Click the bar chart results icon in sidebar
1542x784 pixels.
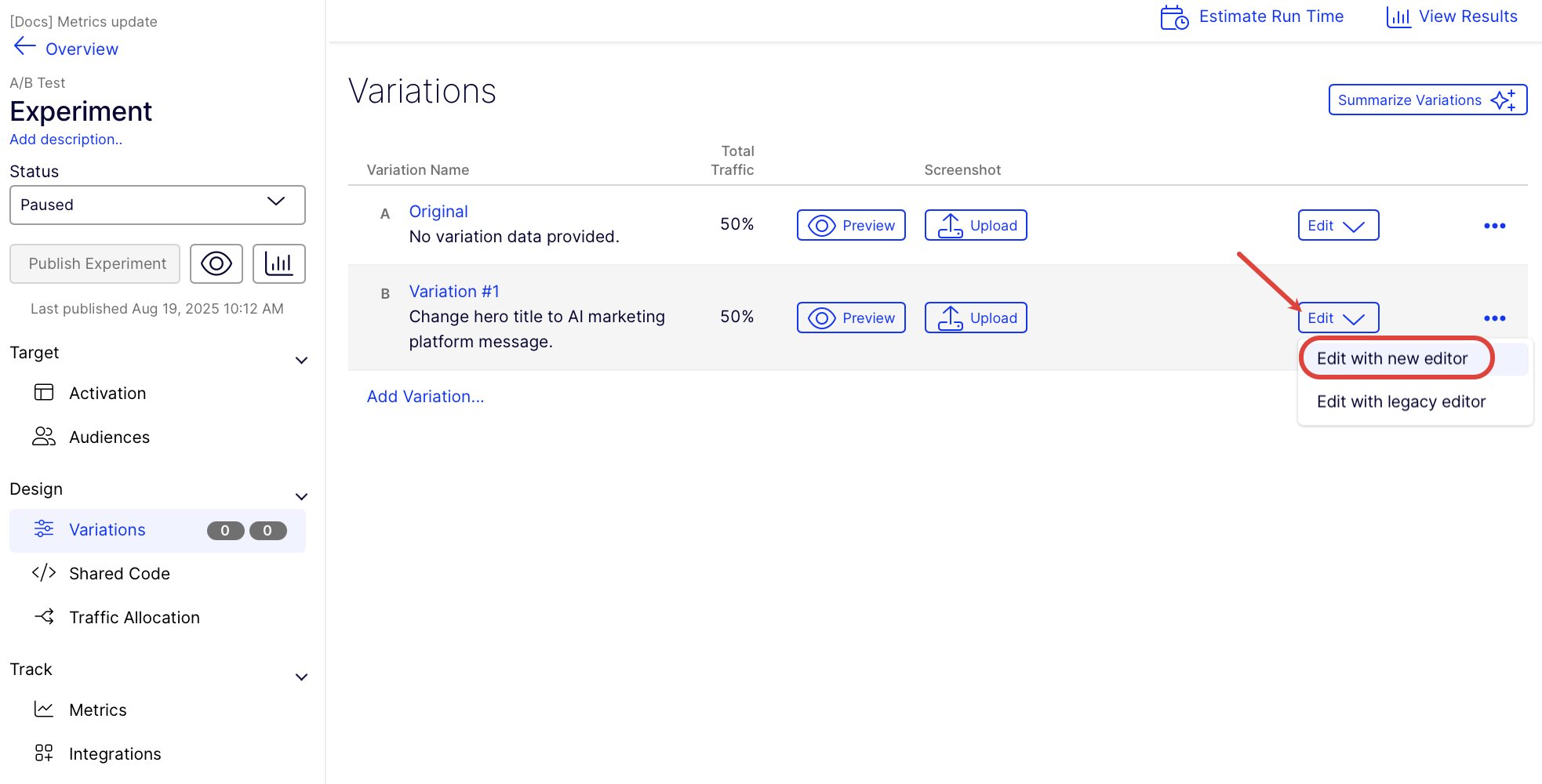[x=278, y=263]
